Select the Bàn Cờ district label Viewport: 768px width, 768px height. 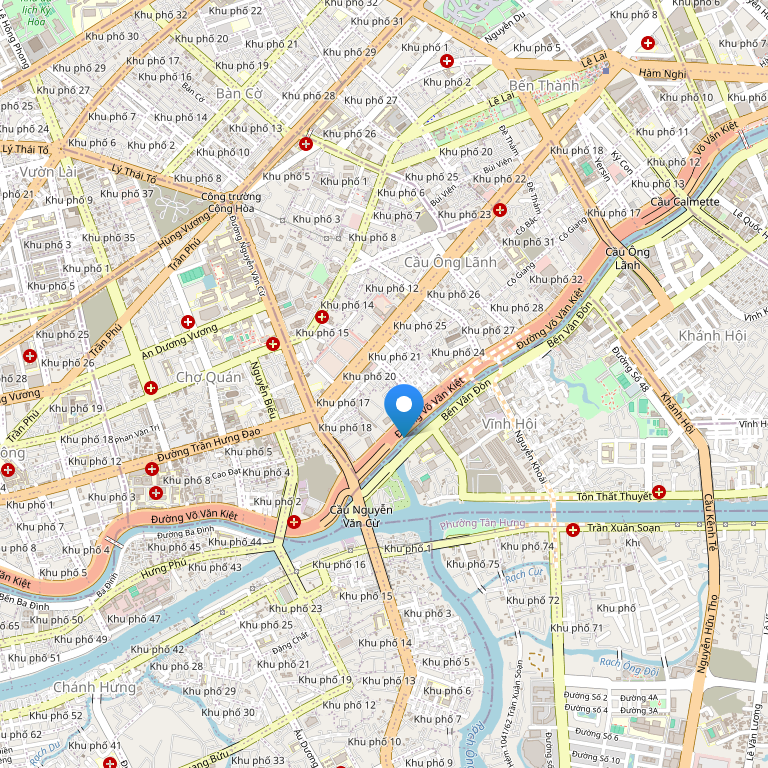click(239, 93)
